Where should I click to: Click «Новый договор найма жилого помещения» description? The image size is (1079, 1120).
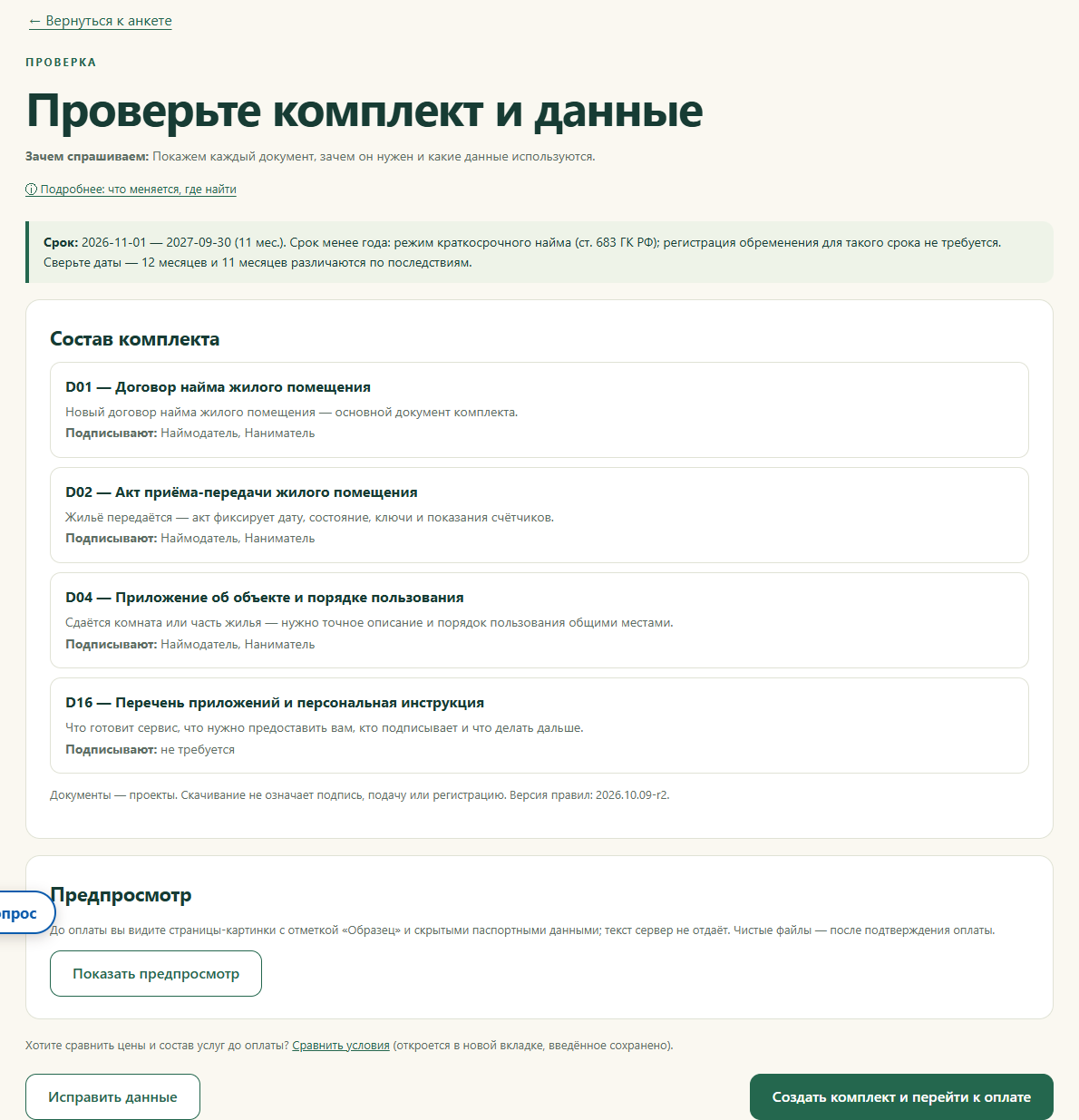292,413
